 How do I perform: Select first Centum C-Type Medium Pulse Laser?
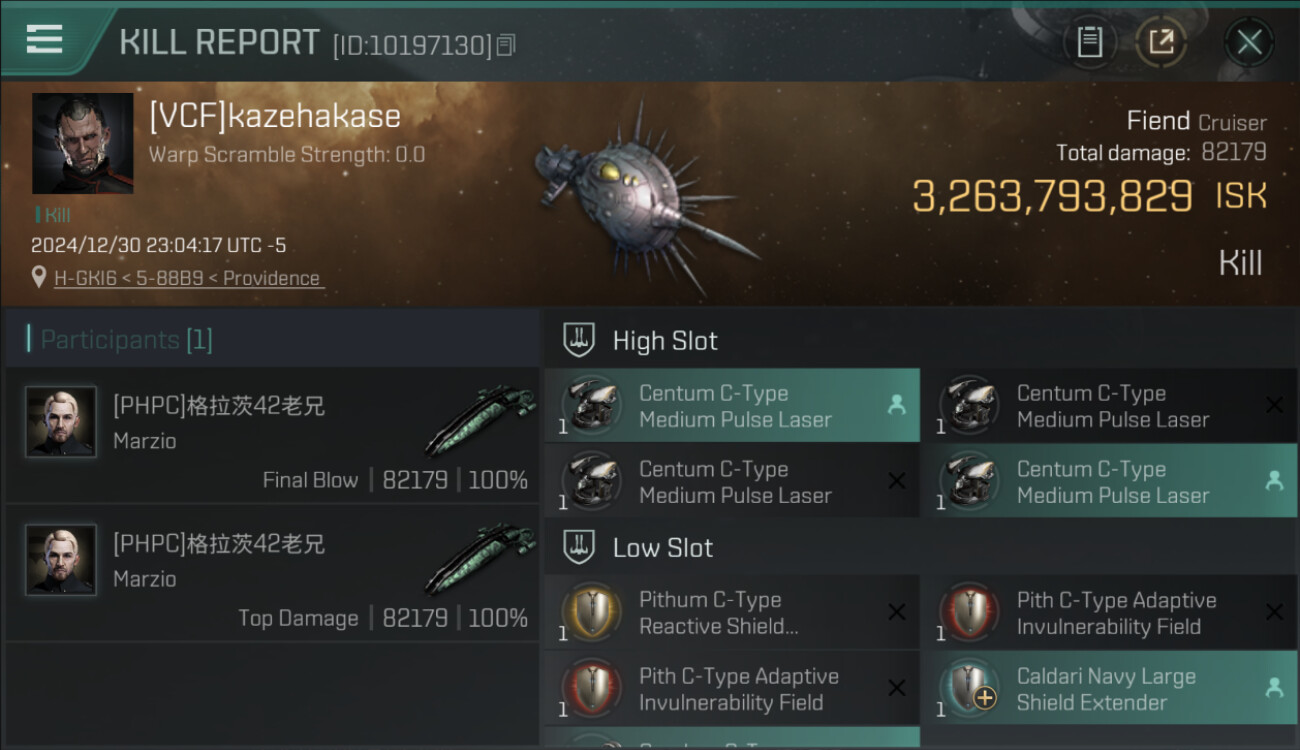coord(732,406)
